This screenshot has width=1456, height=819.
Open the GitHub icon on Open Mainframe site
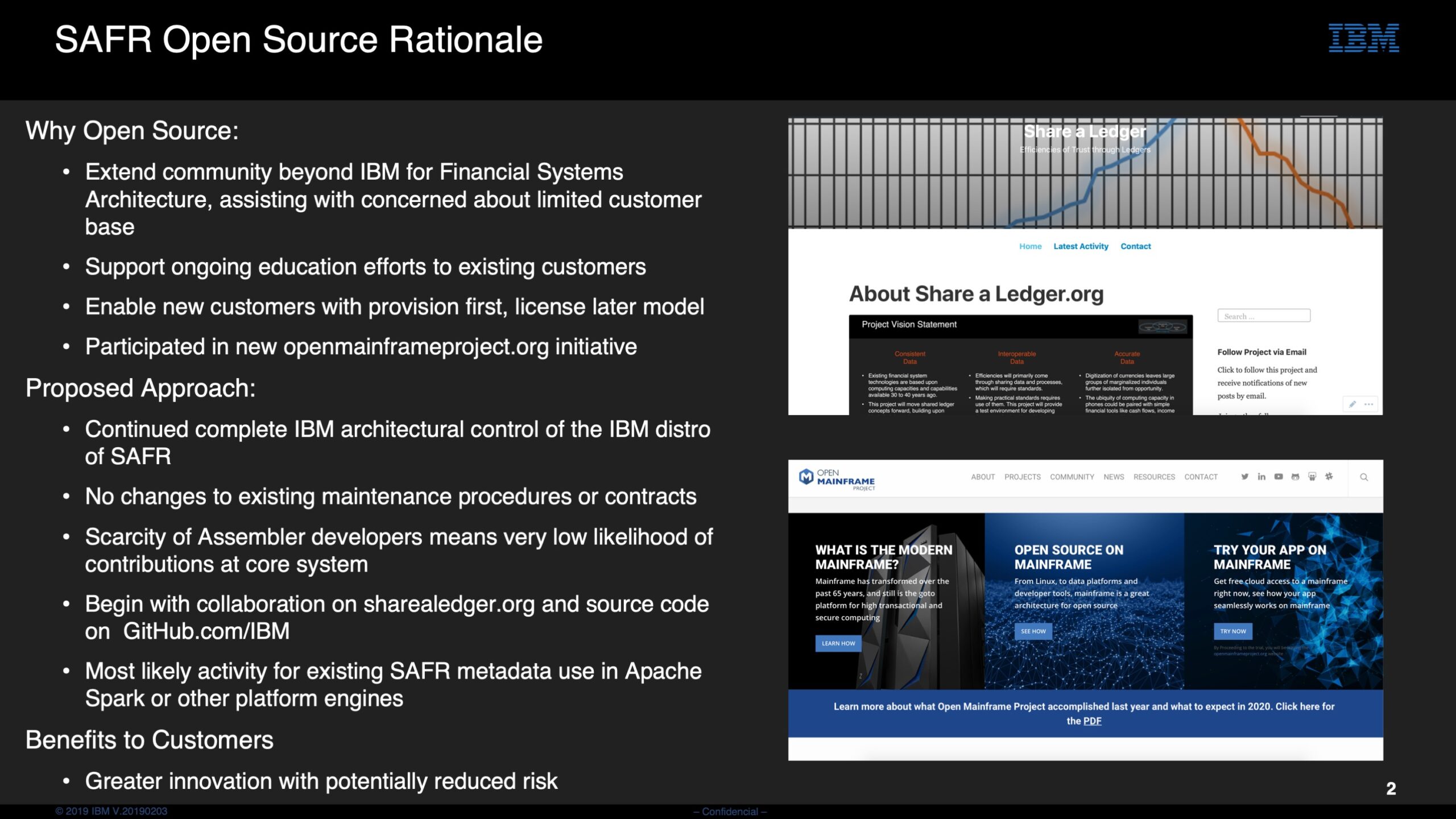click(1295, 477)
